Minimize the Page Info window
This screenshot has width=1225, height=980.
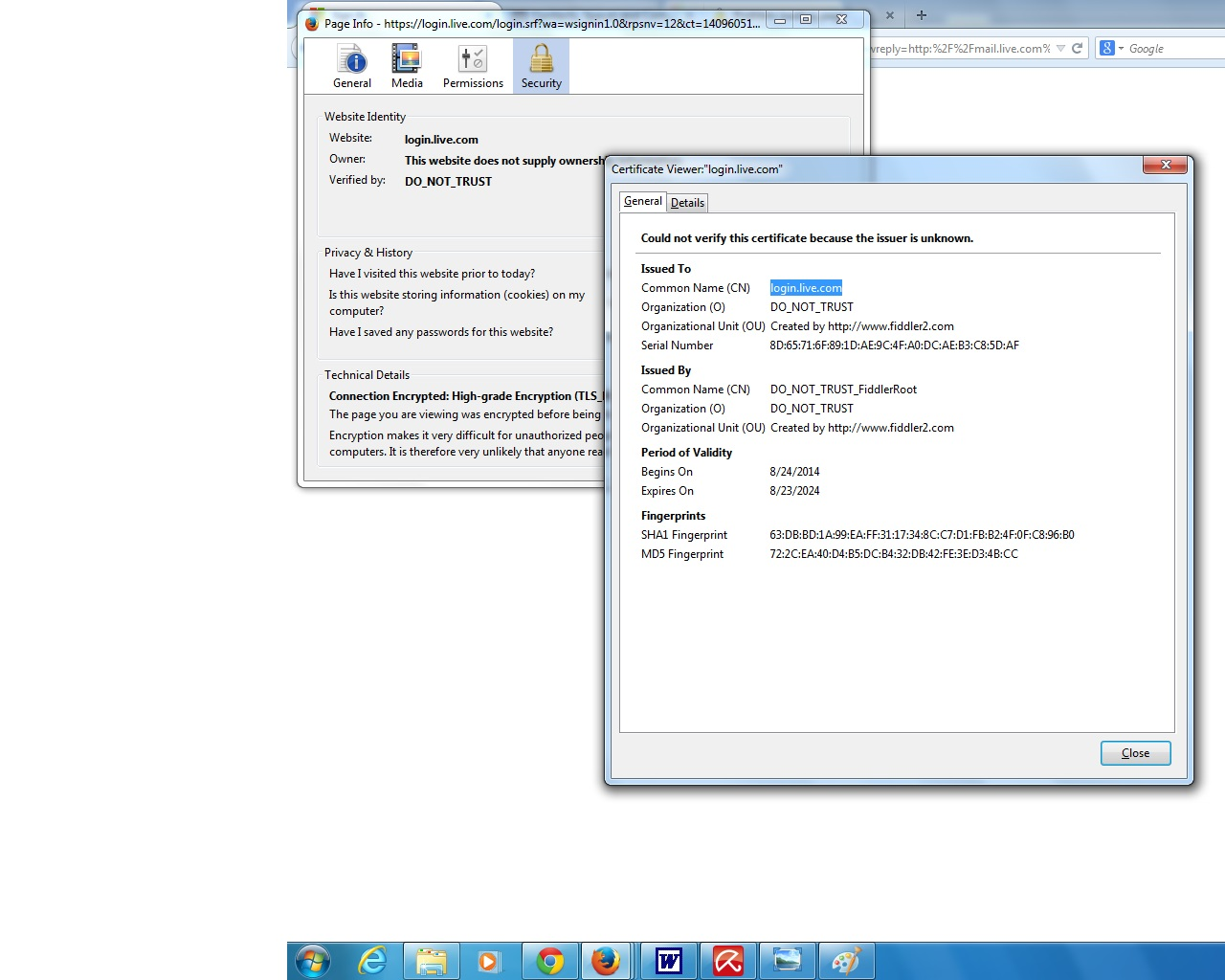click(x=781, y=19)
